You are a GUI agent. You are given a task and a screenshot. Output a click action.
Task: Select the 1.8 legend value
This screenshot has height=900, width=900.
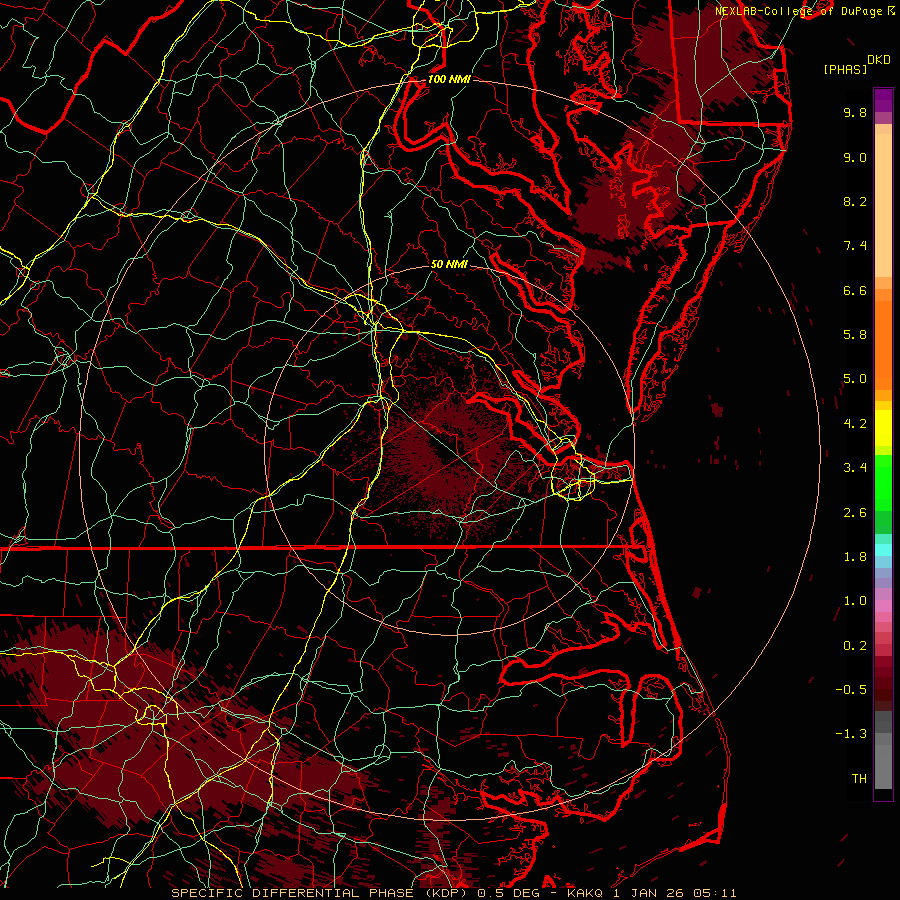click(x=855, y=557)
